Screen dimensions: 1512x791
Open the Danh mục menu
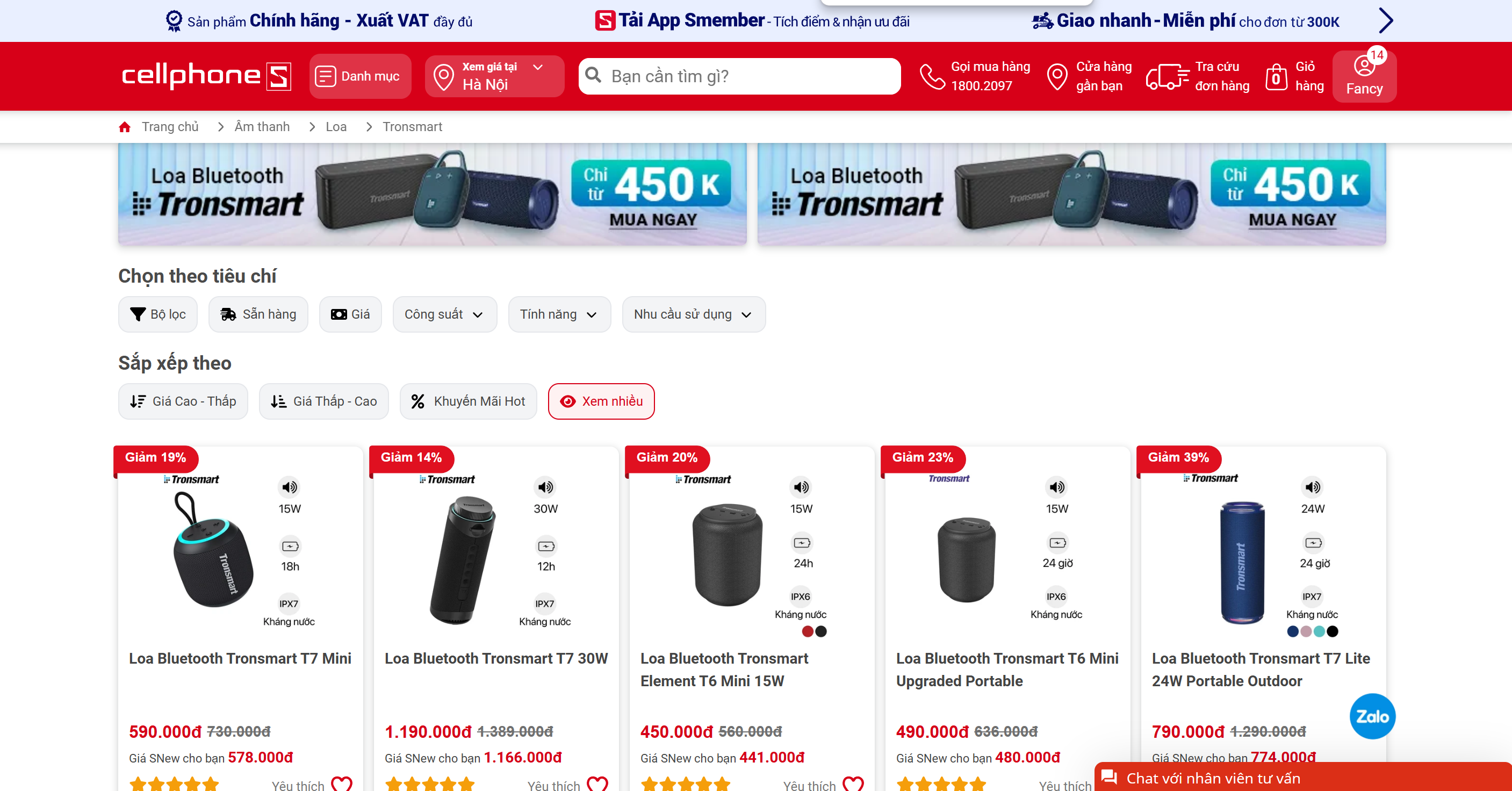(x=360, y=76)
